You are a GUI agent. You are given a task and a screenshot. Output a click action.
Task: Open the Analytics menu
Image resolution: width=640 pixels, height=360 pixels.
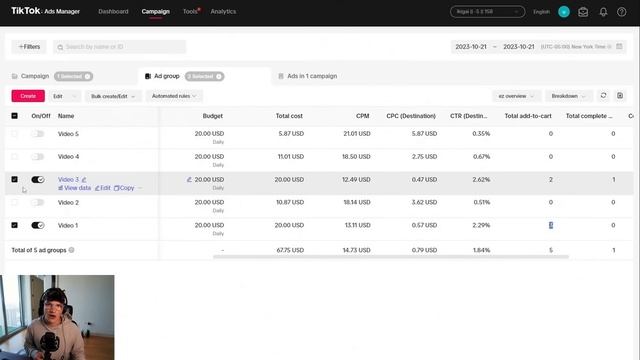pyautogui.click(x=223, y=11)
